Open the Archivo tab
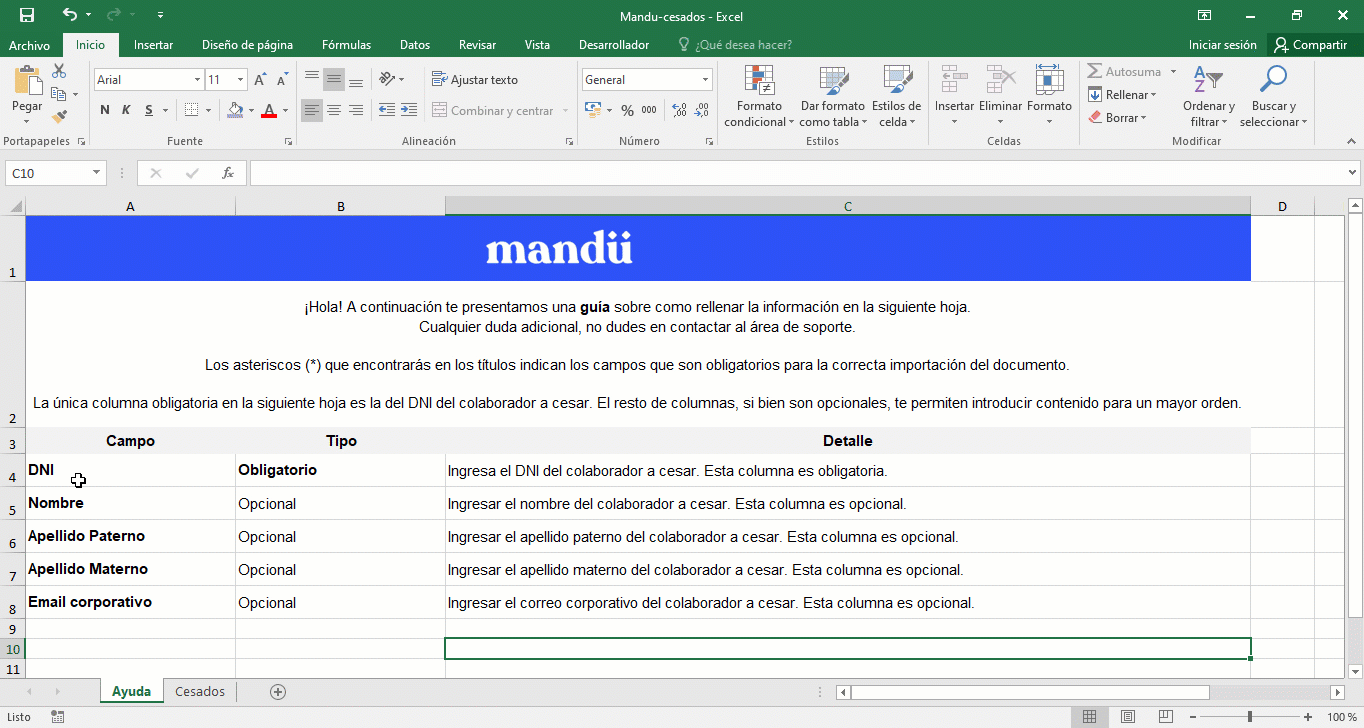The height and width of the screenshot is (728, 1364). pyautogui.click(x=30, y=45)
